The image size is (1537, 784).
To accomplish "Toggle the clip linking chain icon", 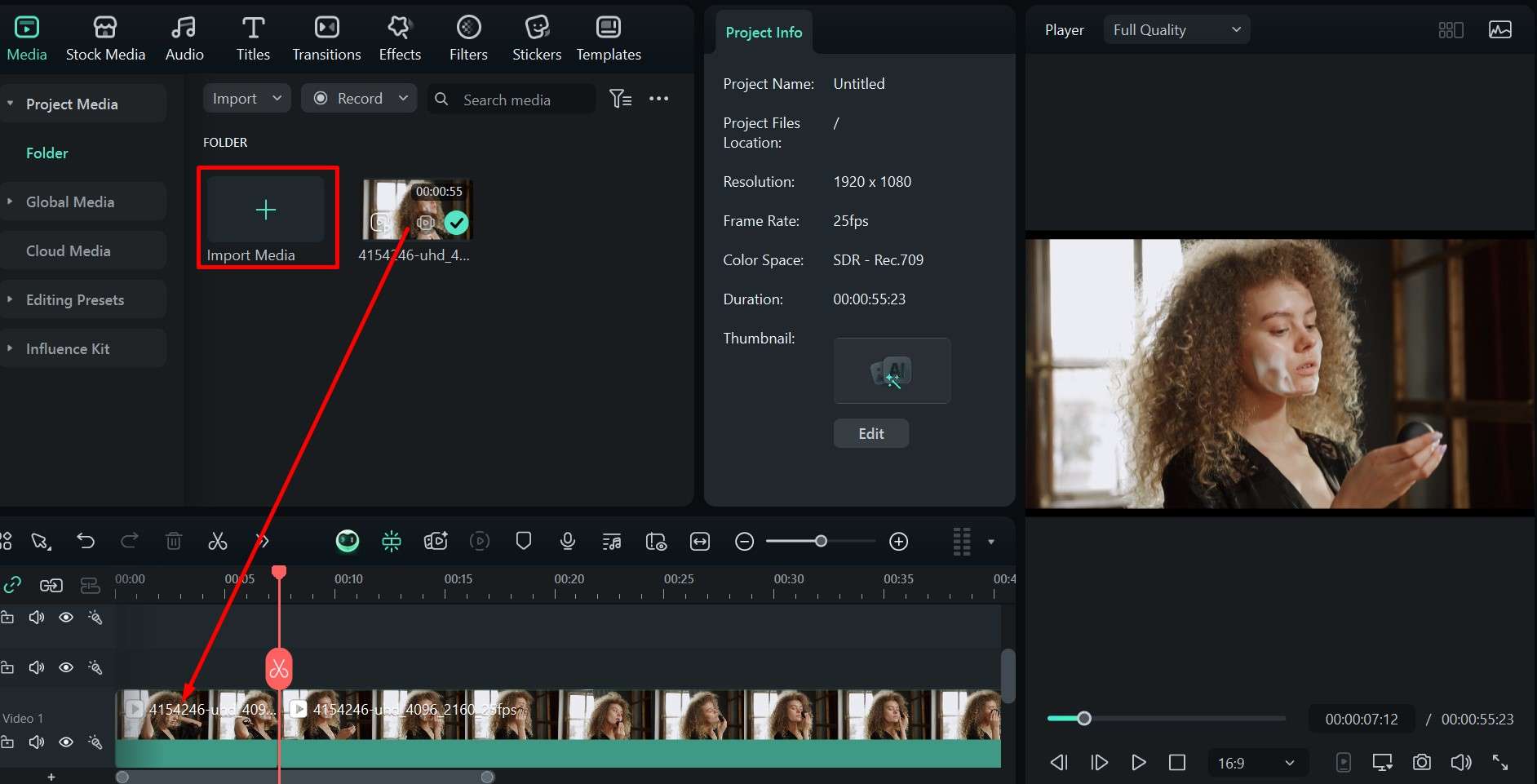I will coord(51,585).
